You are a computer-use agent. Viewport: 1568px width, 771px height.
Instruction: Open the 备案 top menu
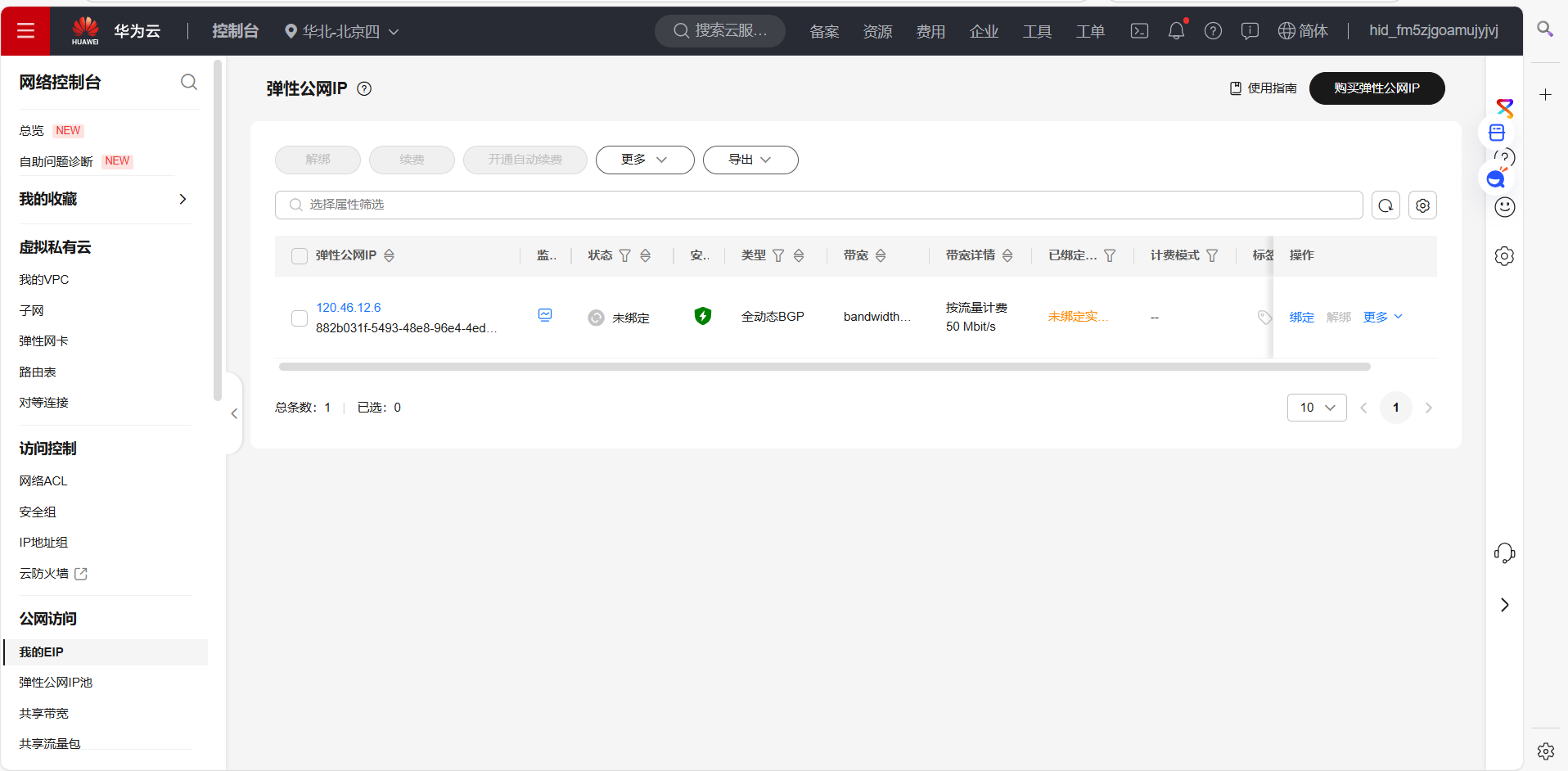tap(824, 31)
